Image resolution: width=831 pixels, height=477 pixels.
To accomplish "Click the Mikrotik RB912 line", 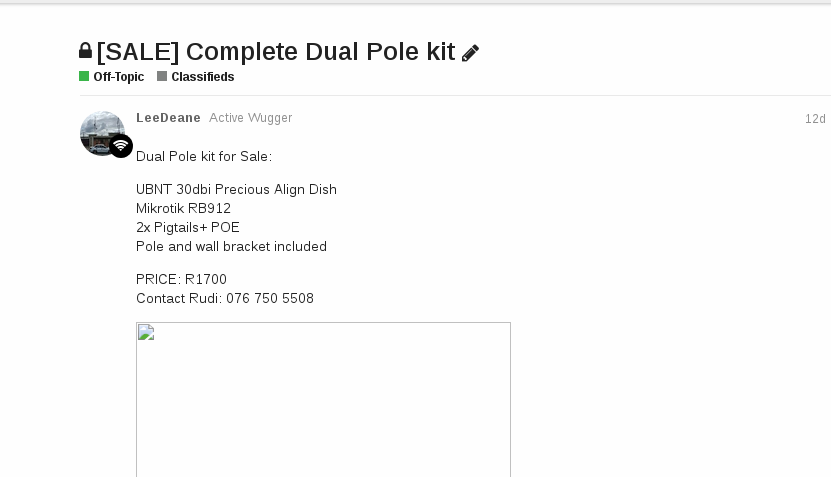I will pos(183,209).
